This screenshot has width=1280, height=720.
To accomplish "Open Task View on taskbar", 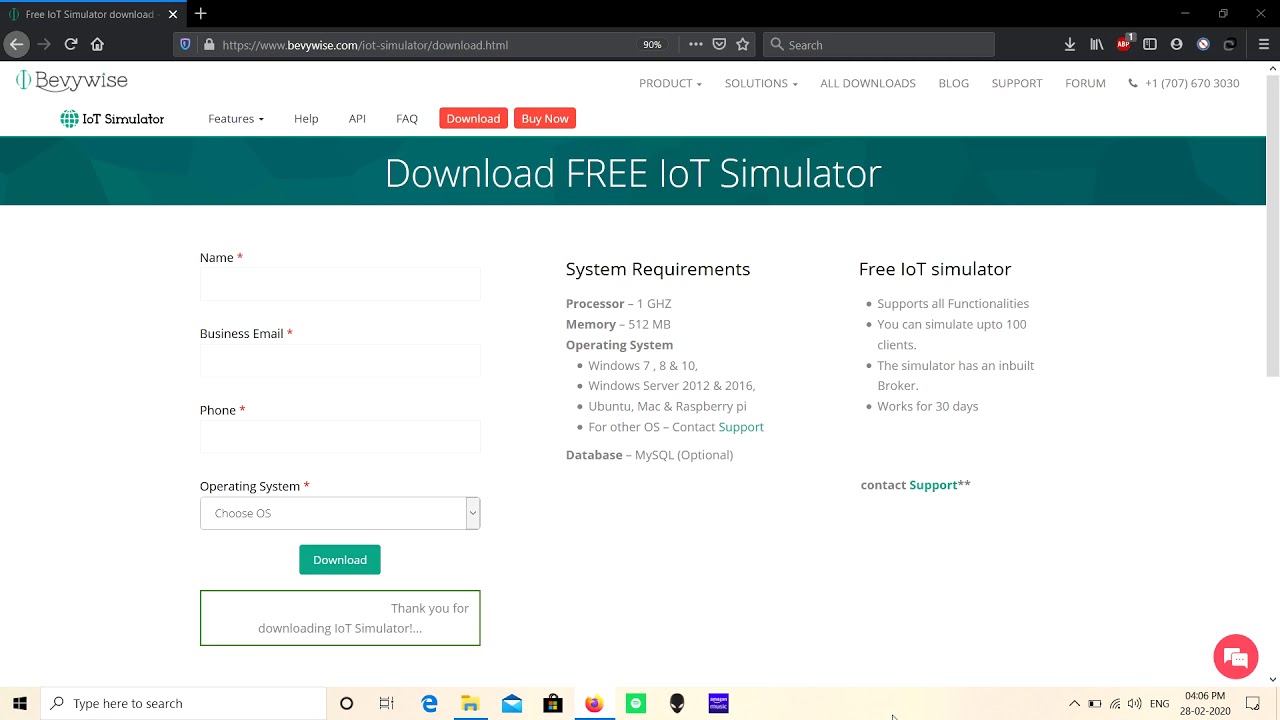I will [387, 704].
